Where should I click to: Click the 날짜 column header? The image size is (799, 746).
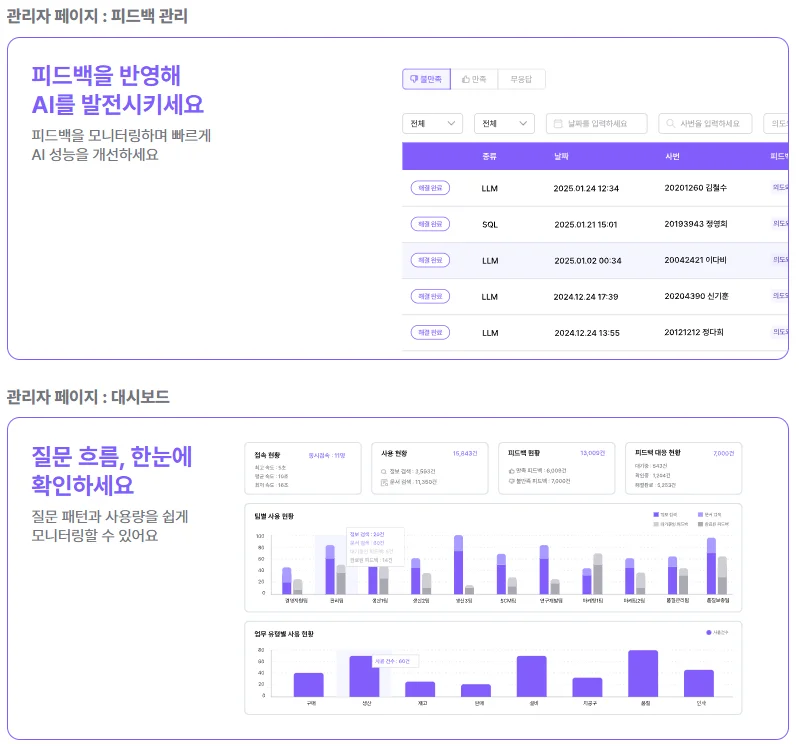point(561,156)
